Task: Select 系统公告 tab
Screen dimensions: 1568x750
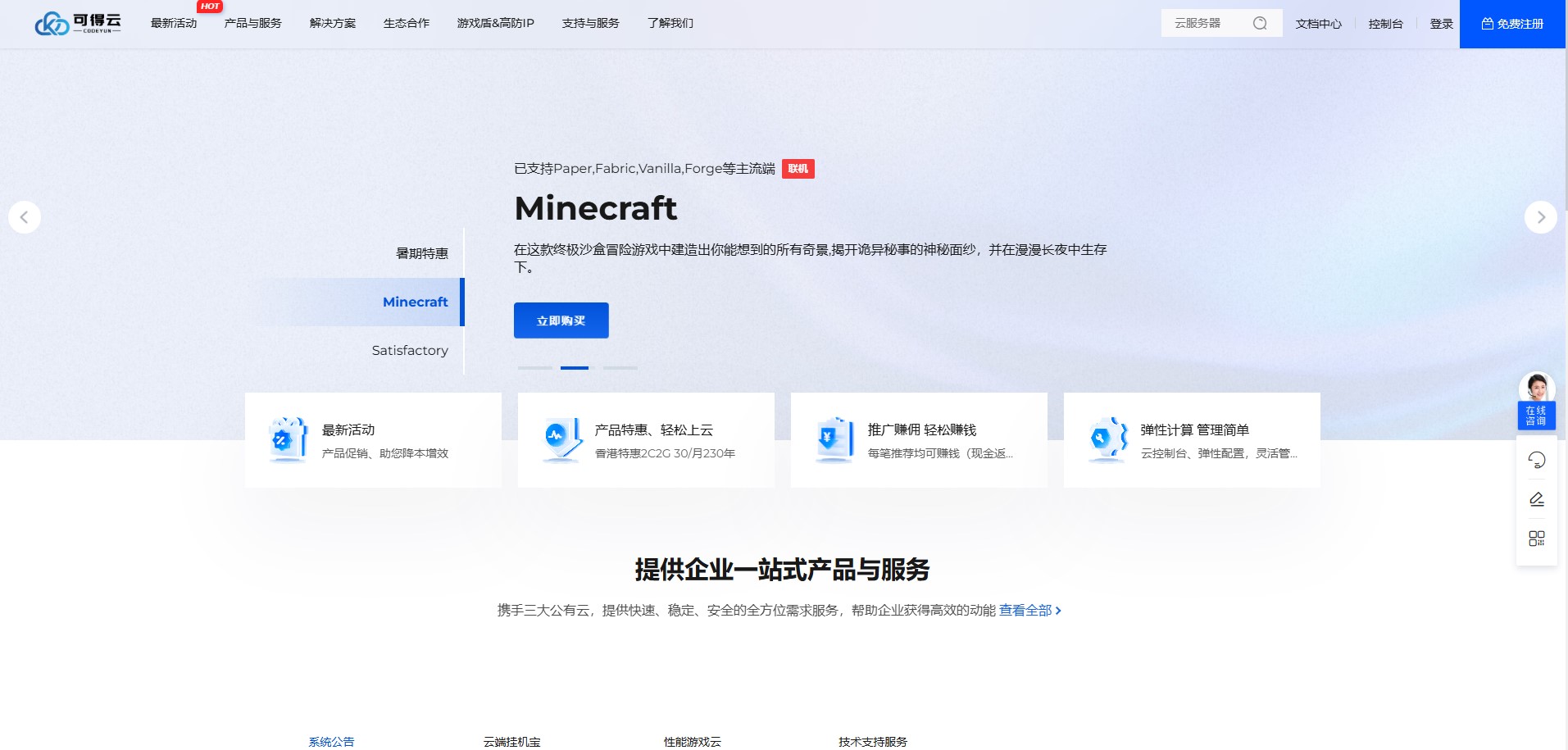Action: pos(331,742)
